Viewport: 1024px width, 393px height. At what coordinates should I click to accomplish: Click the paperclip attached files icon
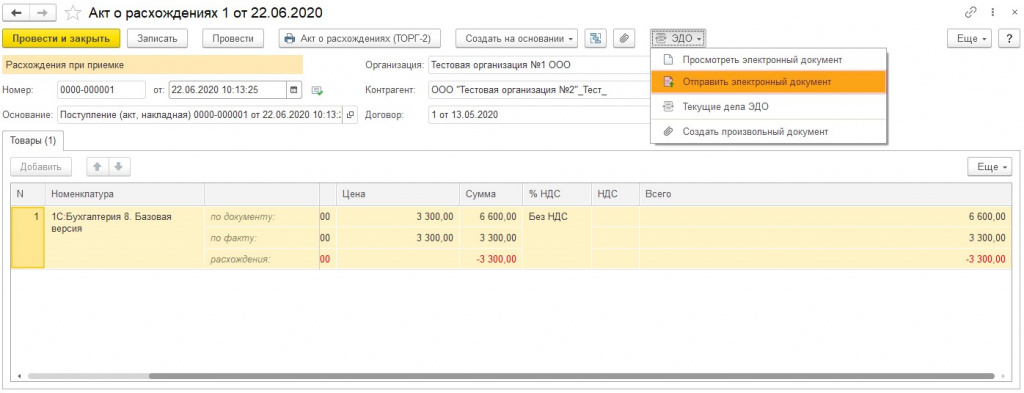pos(624,39)
